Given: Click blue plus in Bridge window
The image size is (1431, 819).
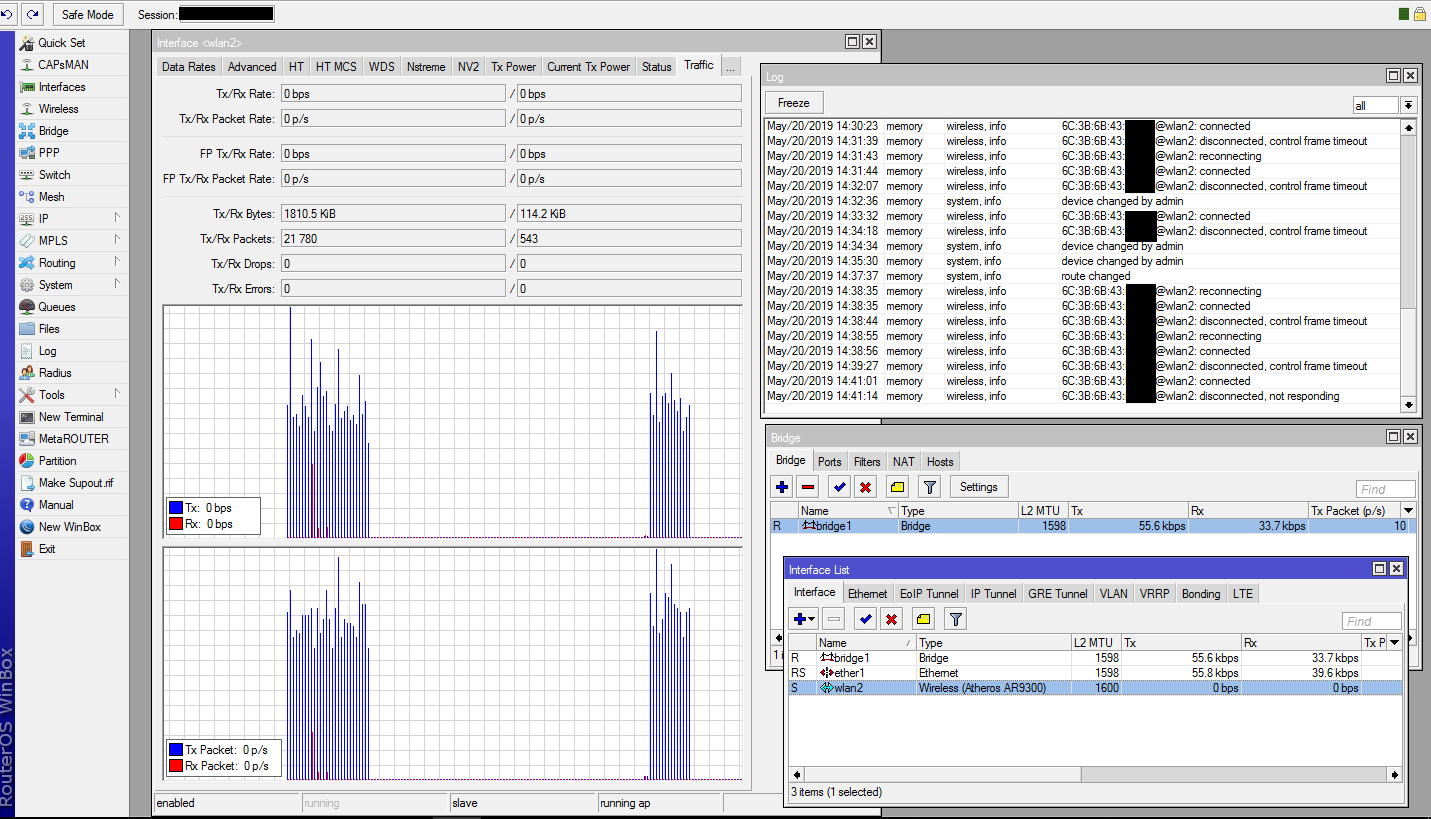Looking at the screenshot, I should (x=782, y=487).
